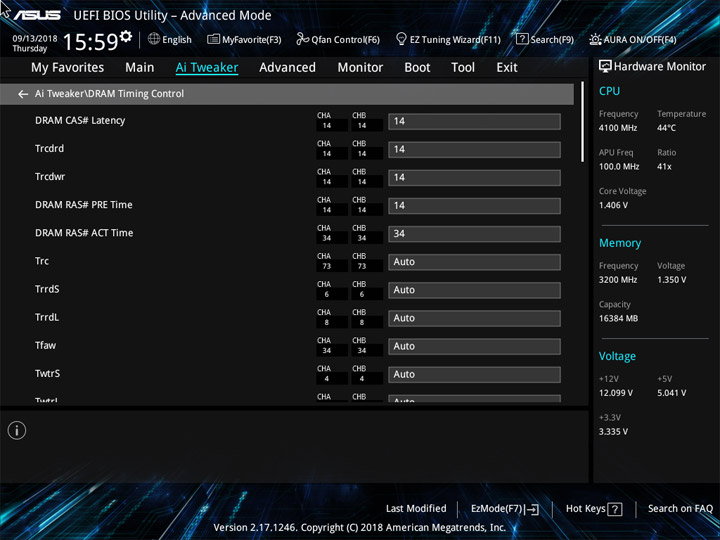Click the globe language icon
The height and width of the screenshot is (540, 720).
coord(154,39)
